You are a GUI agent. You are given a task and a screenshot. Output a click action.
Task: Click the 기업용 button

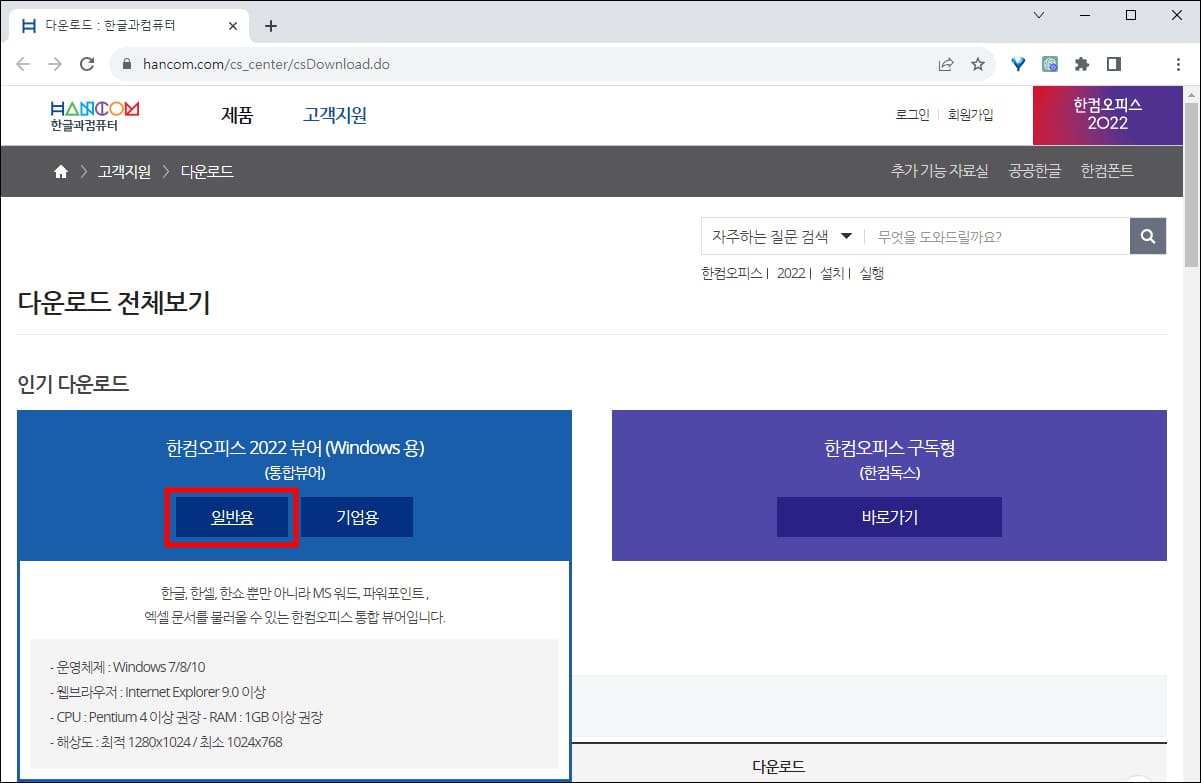coord(357,517)
